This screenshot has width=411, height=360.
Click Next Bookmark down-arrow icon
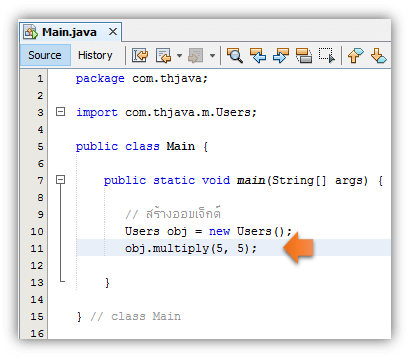pos(378,55)
